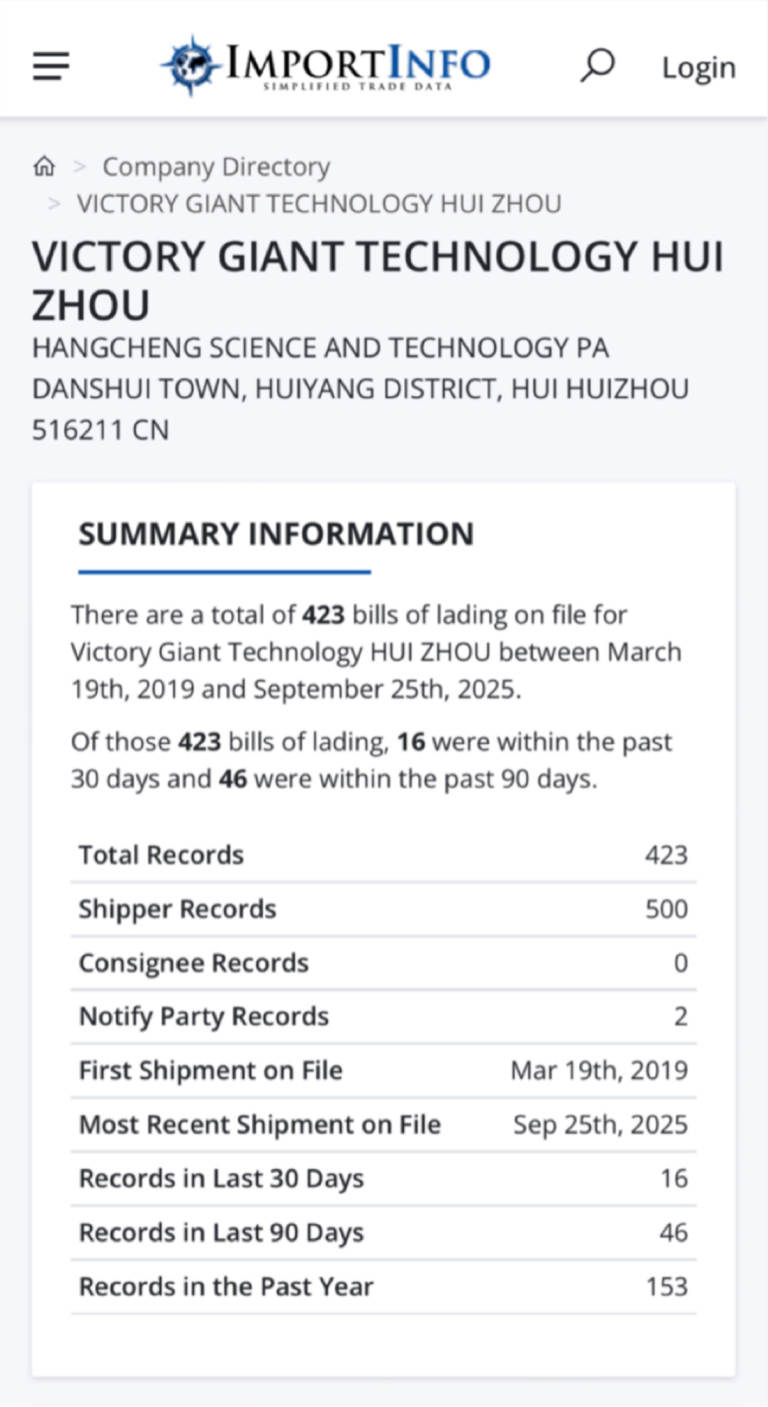The height and width of the screenshot is (1407, 768).
Task: Click the Login link
Action: 698,67
